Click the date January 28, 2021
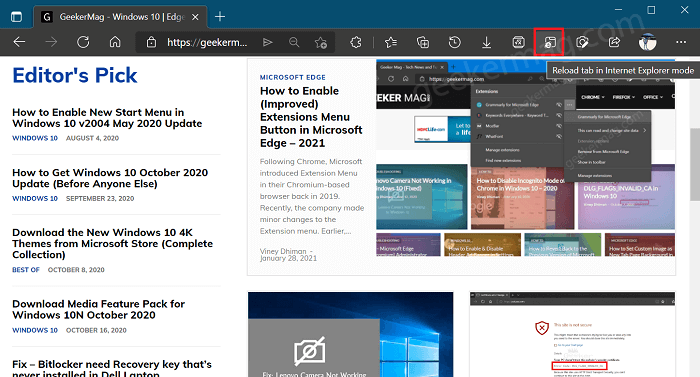The image size is (700, 377). [x=288, y=258]
